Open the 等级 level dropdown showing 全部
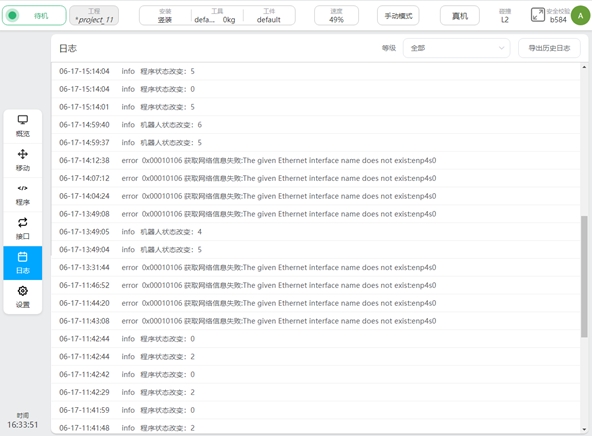Viewport: 592px width, 436px height. pyautogui.click(x=456, y=48)
